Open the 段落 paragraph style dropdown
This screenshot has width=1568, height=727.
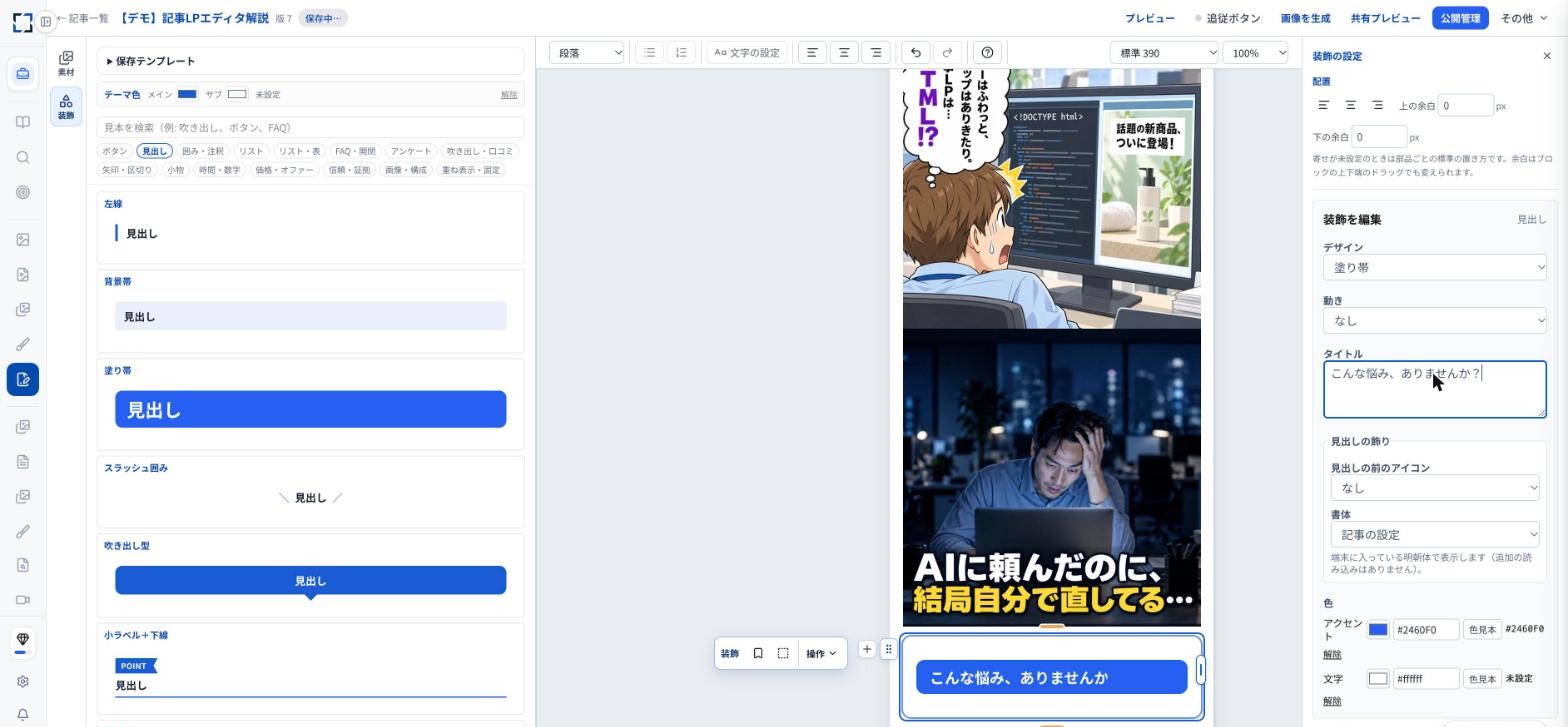point(587,53)
